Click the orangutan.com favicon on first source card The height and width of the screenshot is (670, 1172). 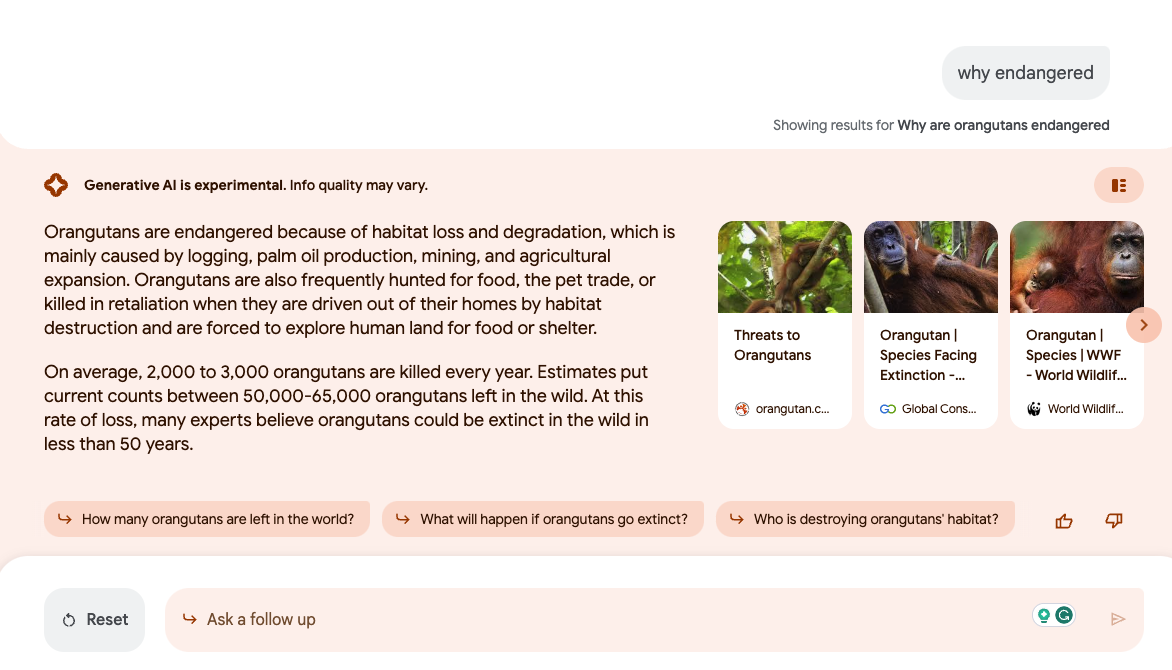point(741,409)
